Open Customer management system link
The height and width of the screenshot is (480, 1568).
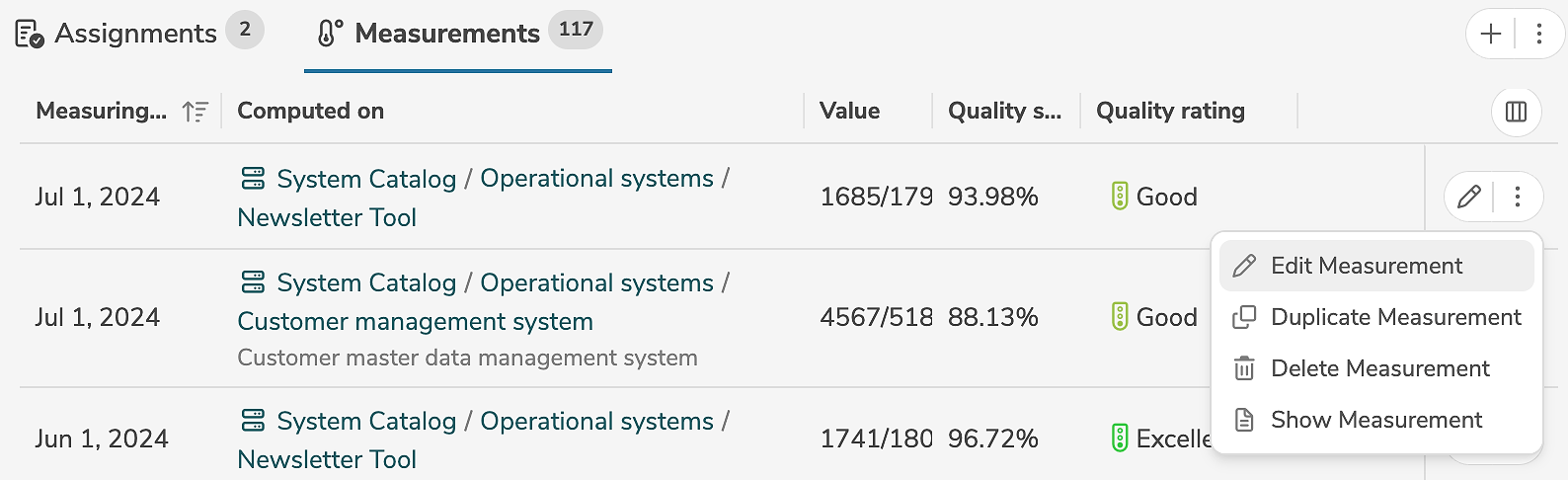(x=415, y=321)
